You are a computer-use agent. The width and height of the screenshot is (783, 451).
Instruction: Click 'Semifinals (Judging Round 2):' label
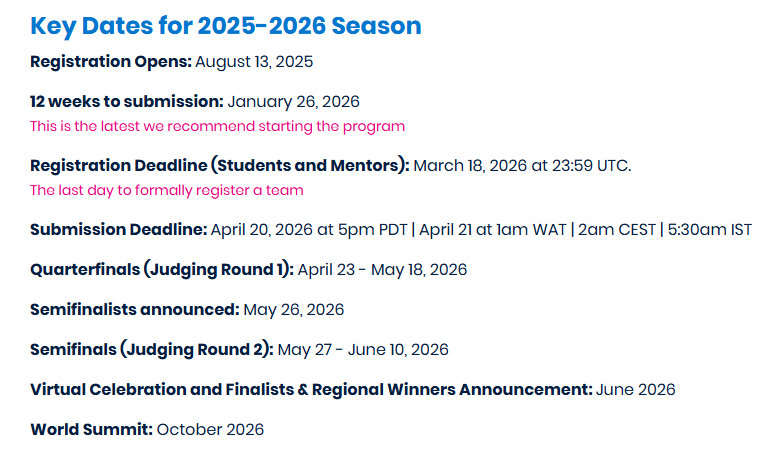click(152, 350)
